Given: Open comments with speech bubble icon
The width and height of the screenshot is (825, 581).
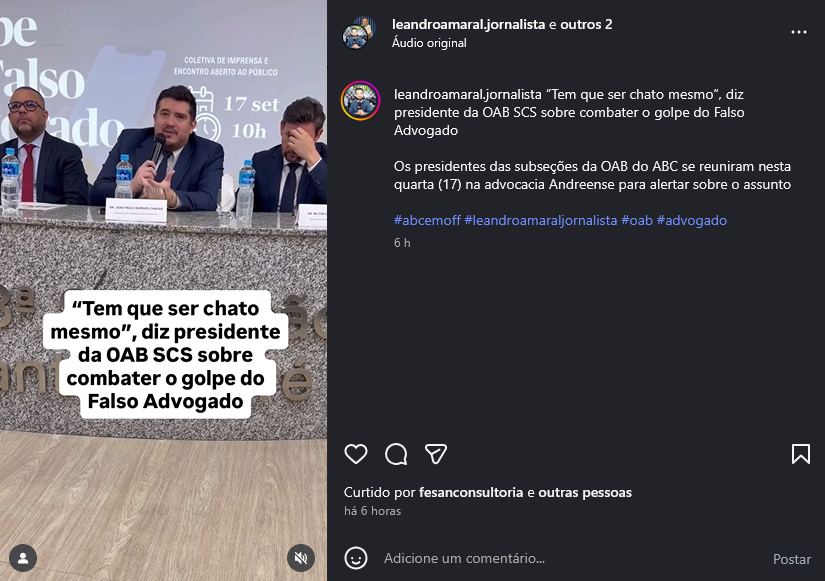Looking at the screenshot, I should [396, 454].
